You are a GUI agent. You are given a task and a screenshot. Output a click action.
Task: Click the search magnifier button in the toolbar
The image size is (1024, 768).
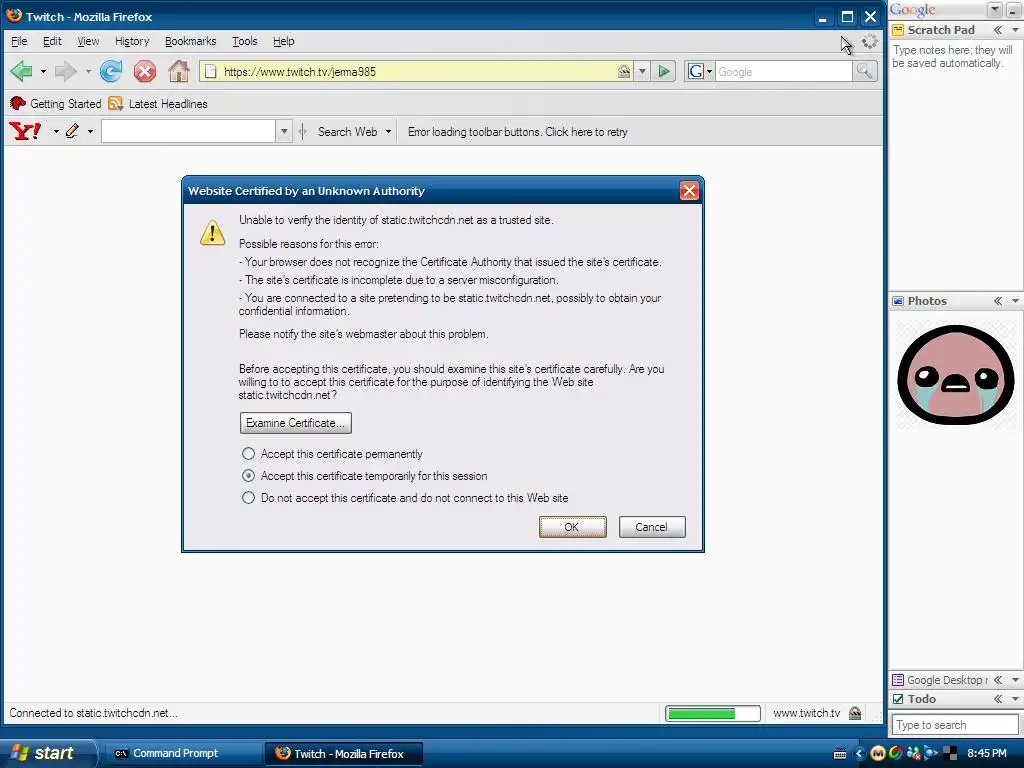pyautogui.click(x=864, y=71)
